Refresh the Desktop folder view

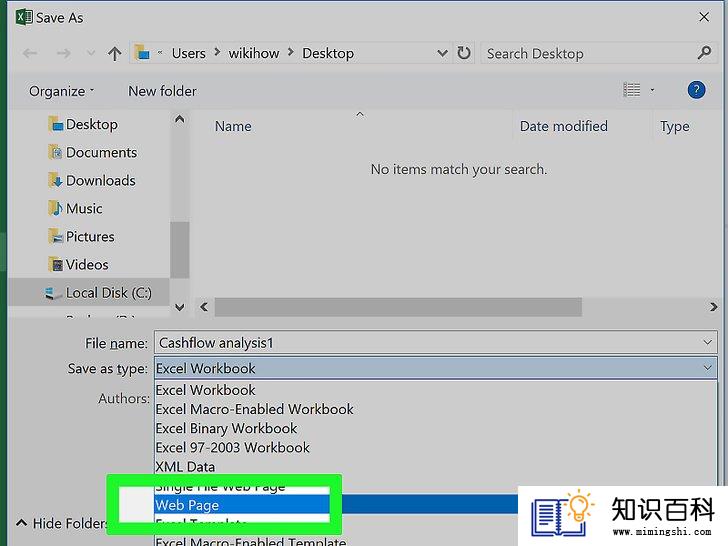click(464, 53)
